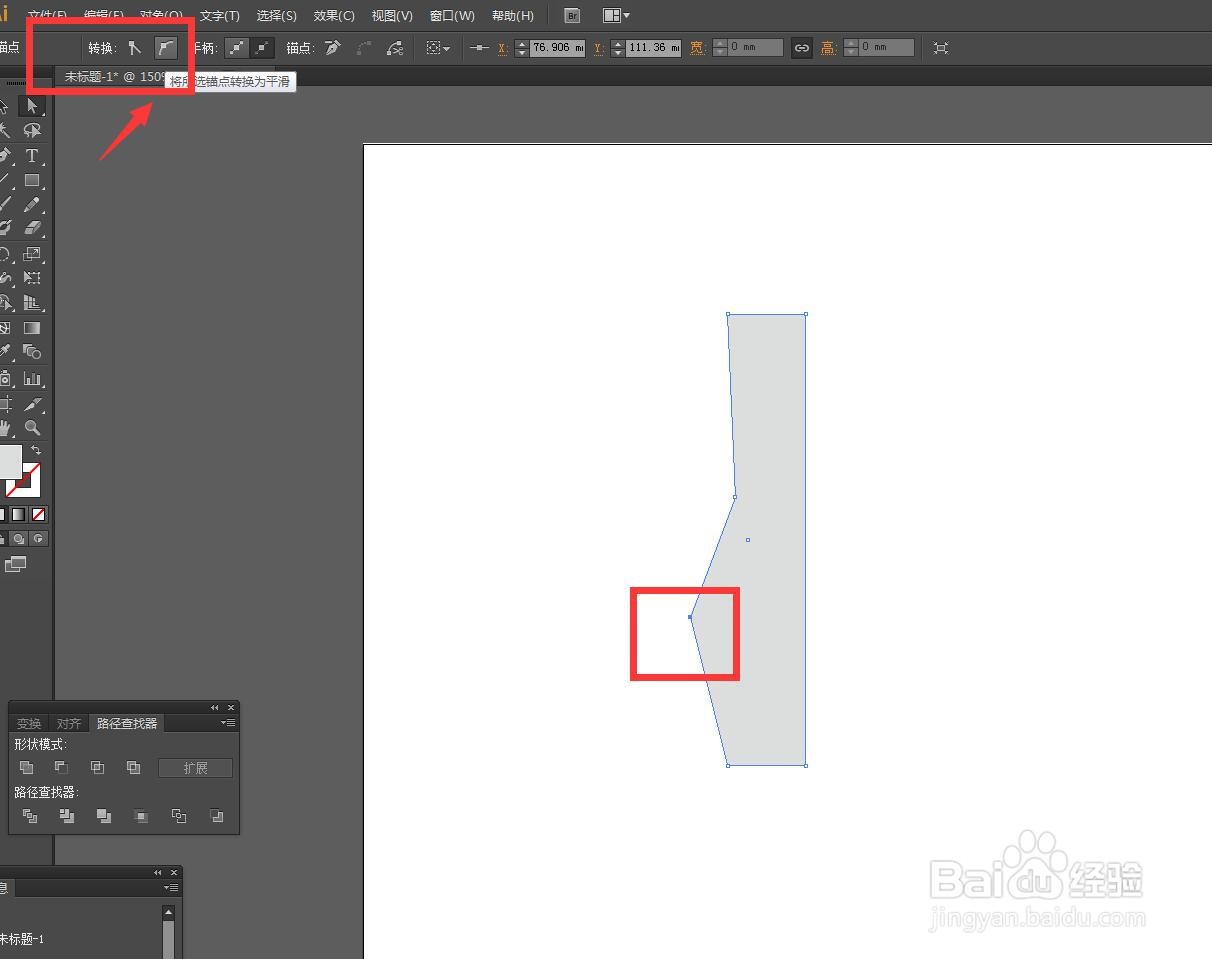Set paint to None mode button
Viewport: 1212px width, 959px height.
tap(39, 514)
